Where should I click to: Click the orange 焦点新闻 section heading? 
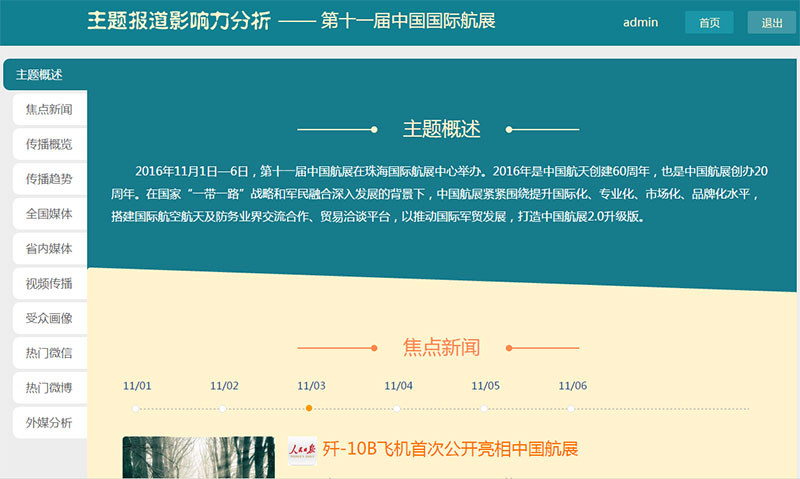pyautogui.click(x=441, y=347)
